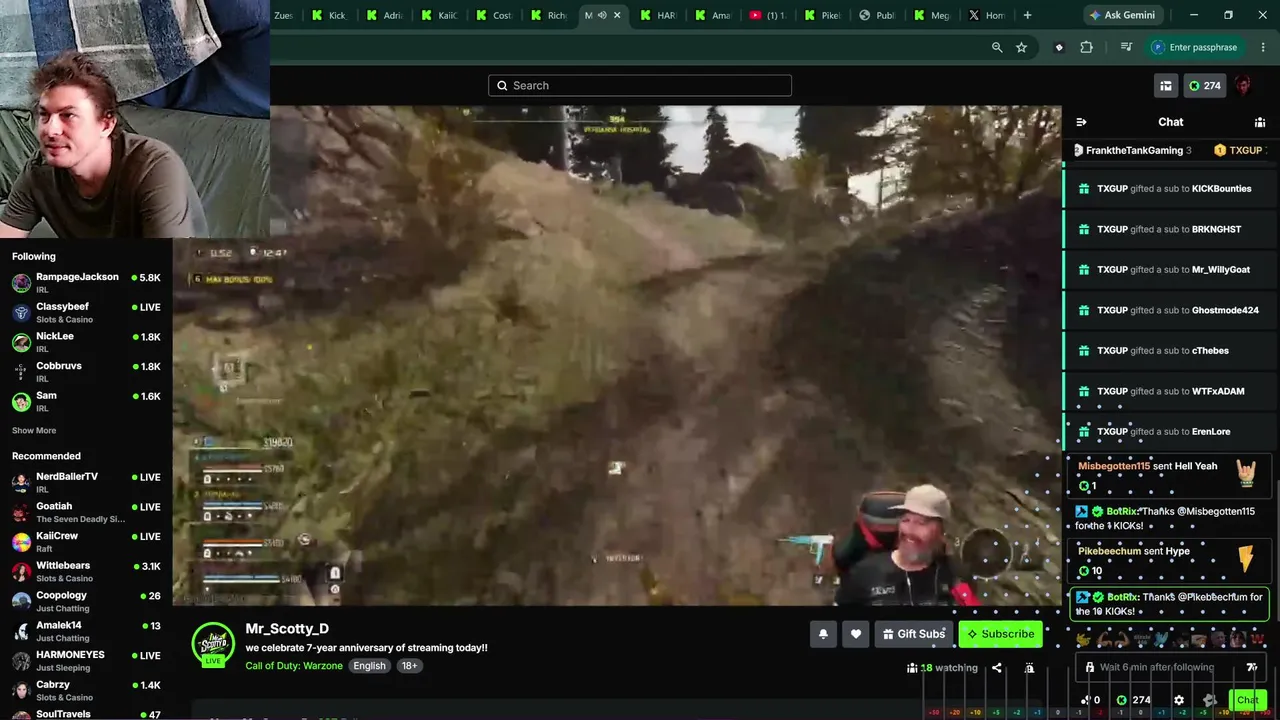Click Ghostmode424 in gifted sub message

(1225, 310)
